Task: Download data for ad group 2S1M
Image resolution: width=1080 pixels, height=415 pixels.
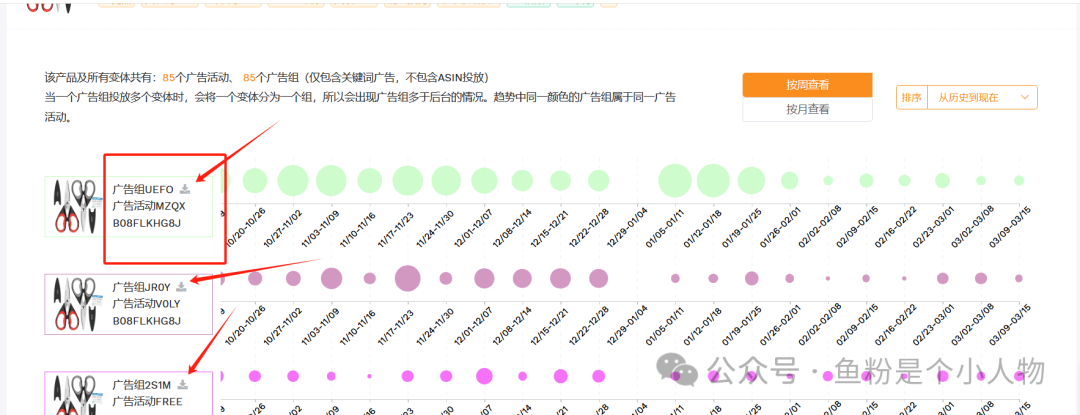Action: coord(183,384)
